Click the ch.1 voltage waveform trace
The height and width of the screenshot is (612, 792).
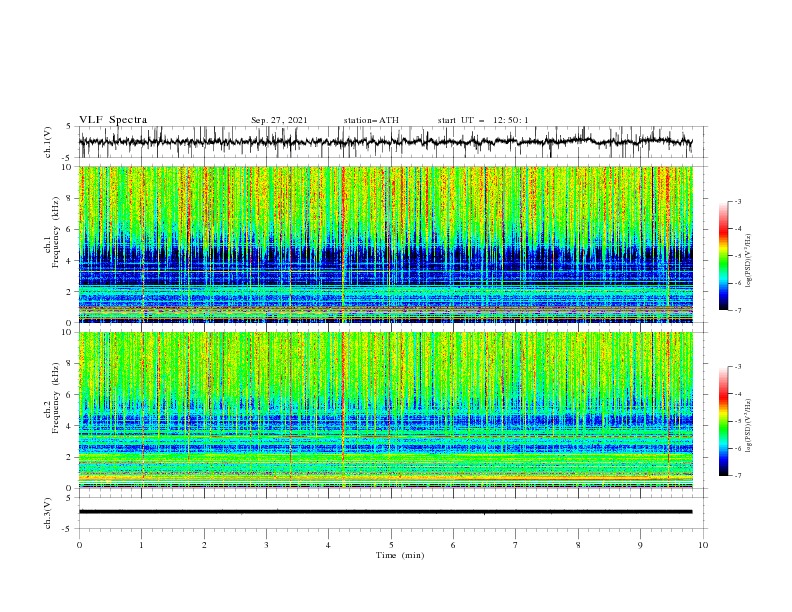(385, 142)
